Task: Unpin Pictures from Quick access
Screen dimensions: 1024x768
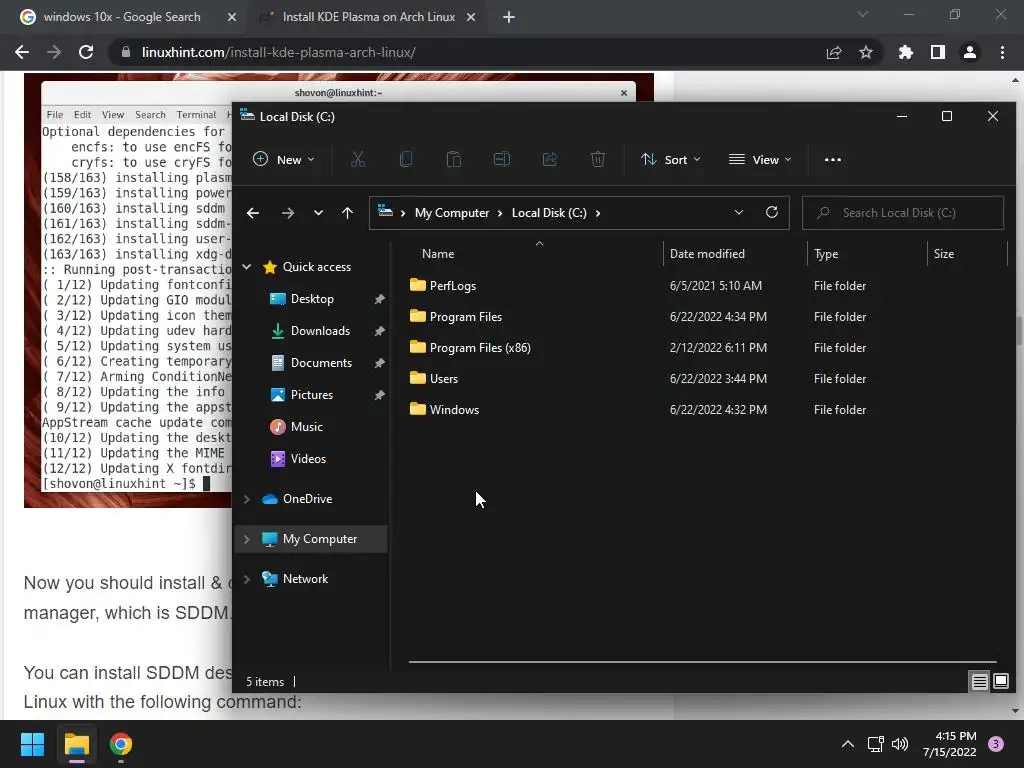Action: [379, 395]
